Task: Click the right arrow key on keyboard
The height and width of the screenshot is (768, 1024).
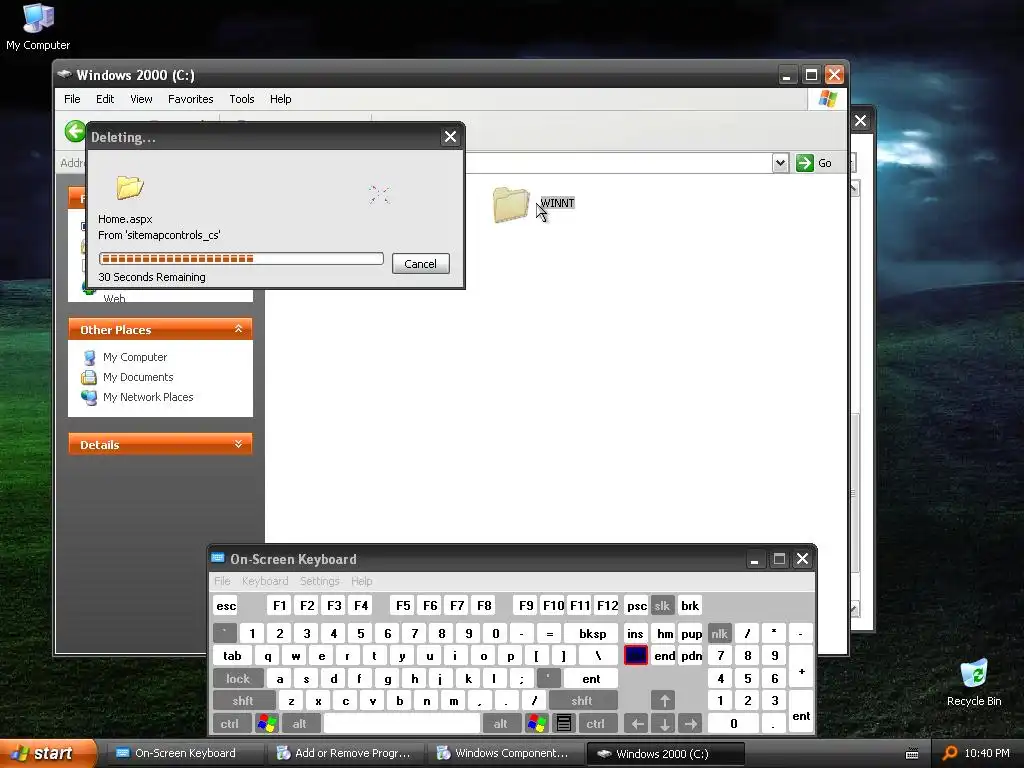Action: coord(690,724)
